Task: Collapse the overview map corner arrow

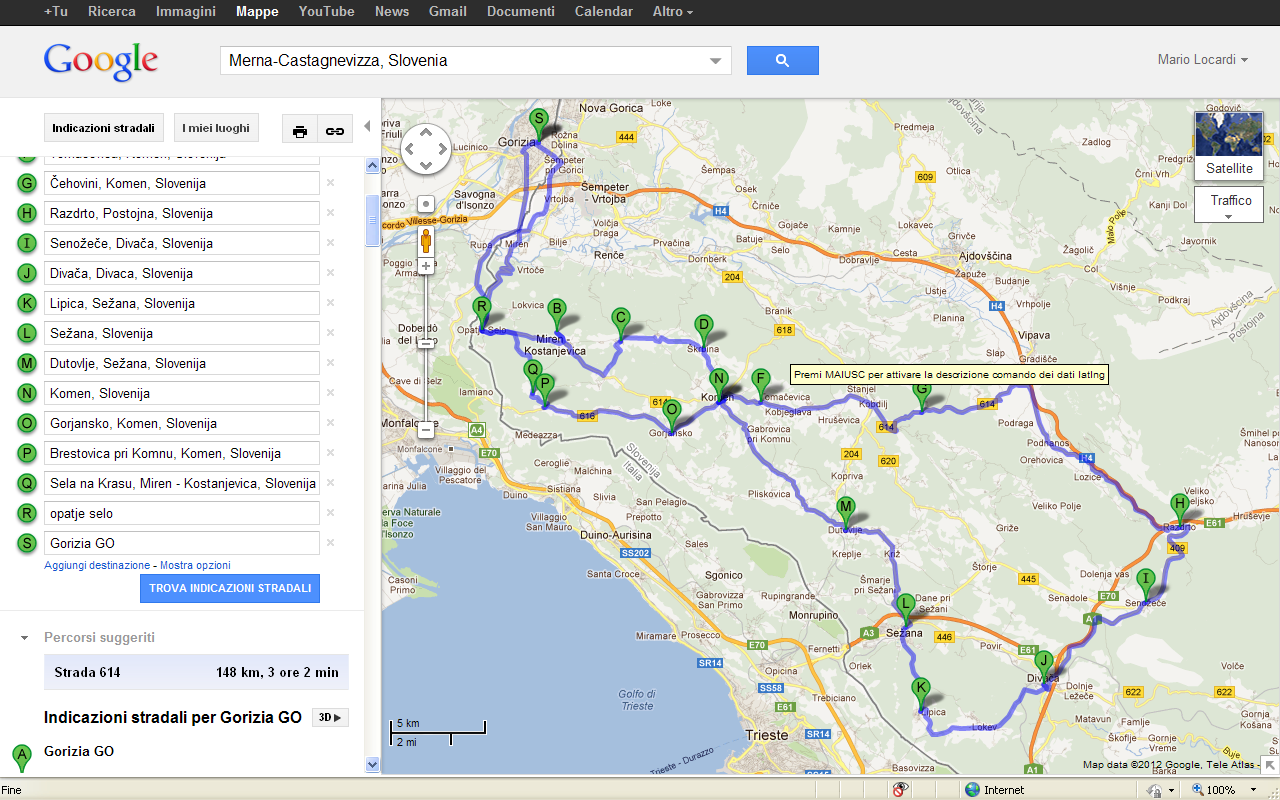Action: coord(1269,766)
